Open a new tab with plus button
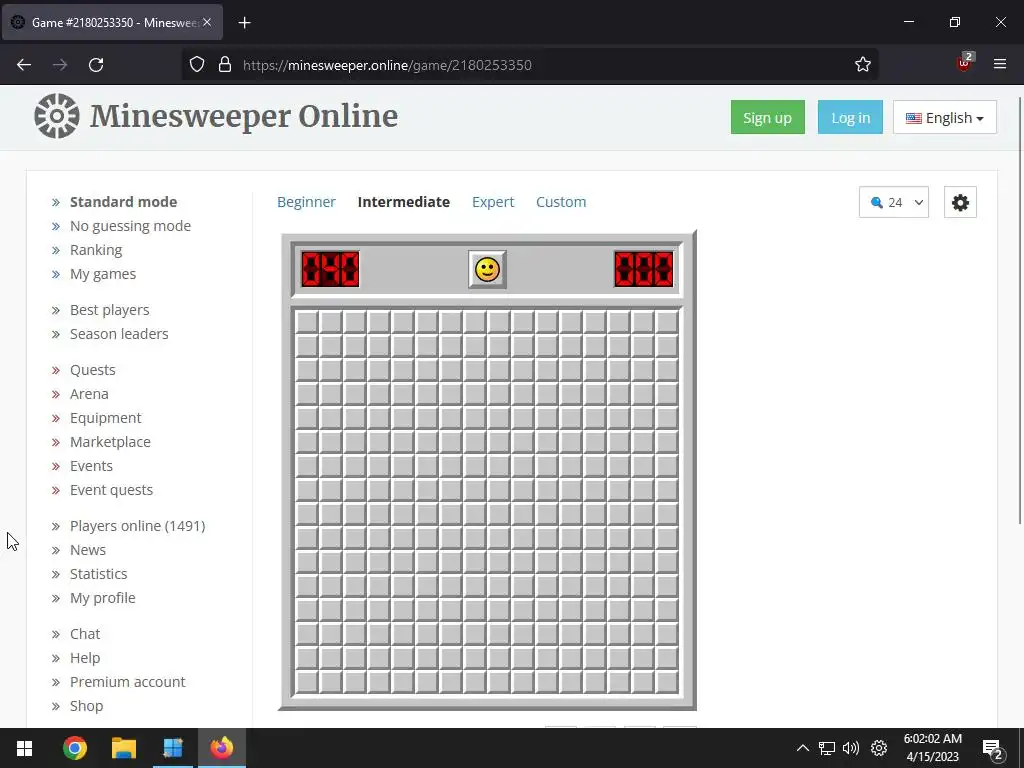The image size is (1024, 768). pos(244,23)
